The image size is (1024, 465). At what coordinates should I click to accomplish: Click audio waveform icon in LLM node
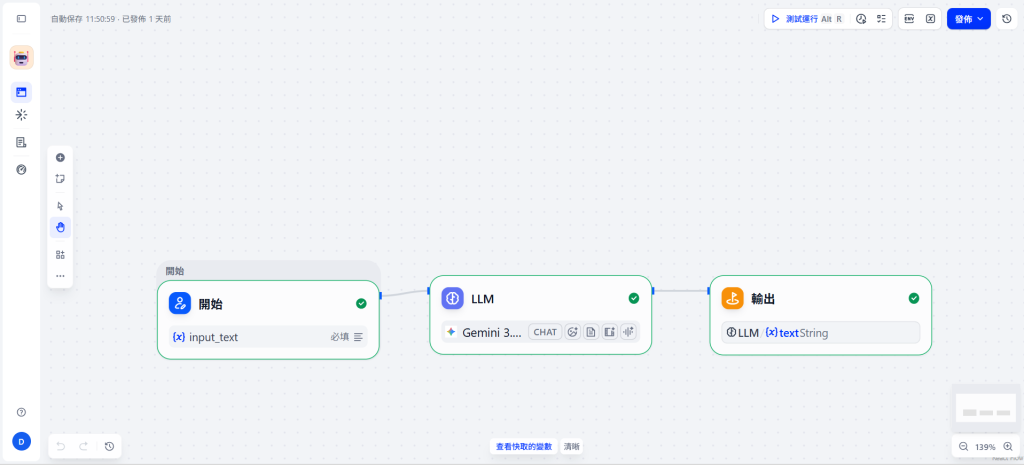pyautogui.click(x=628, y=332)
